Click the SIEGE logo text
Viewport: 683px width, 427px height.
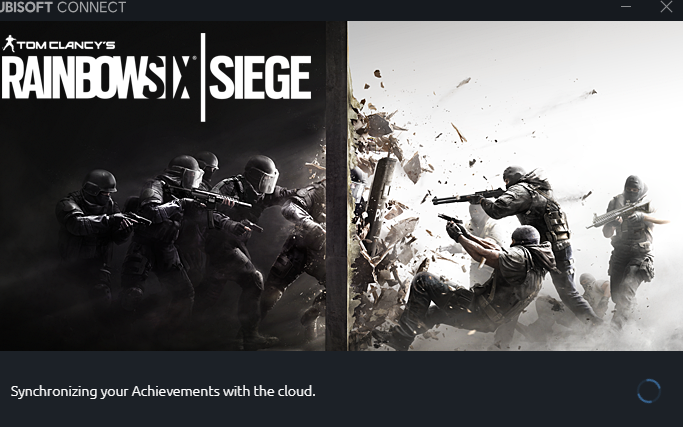pos(260,78)
